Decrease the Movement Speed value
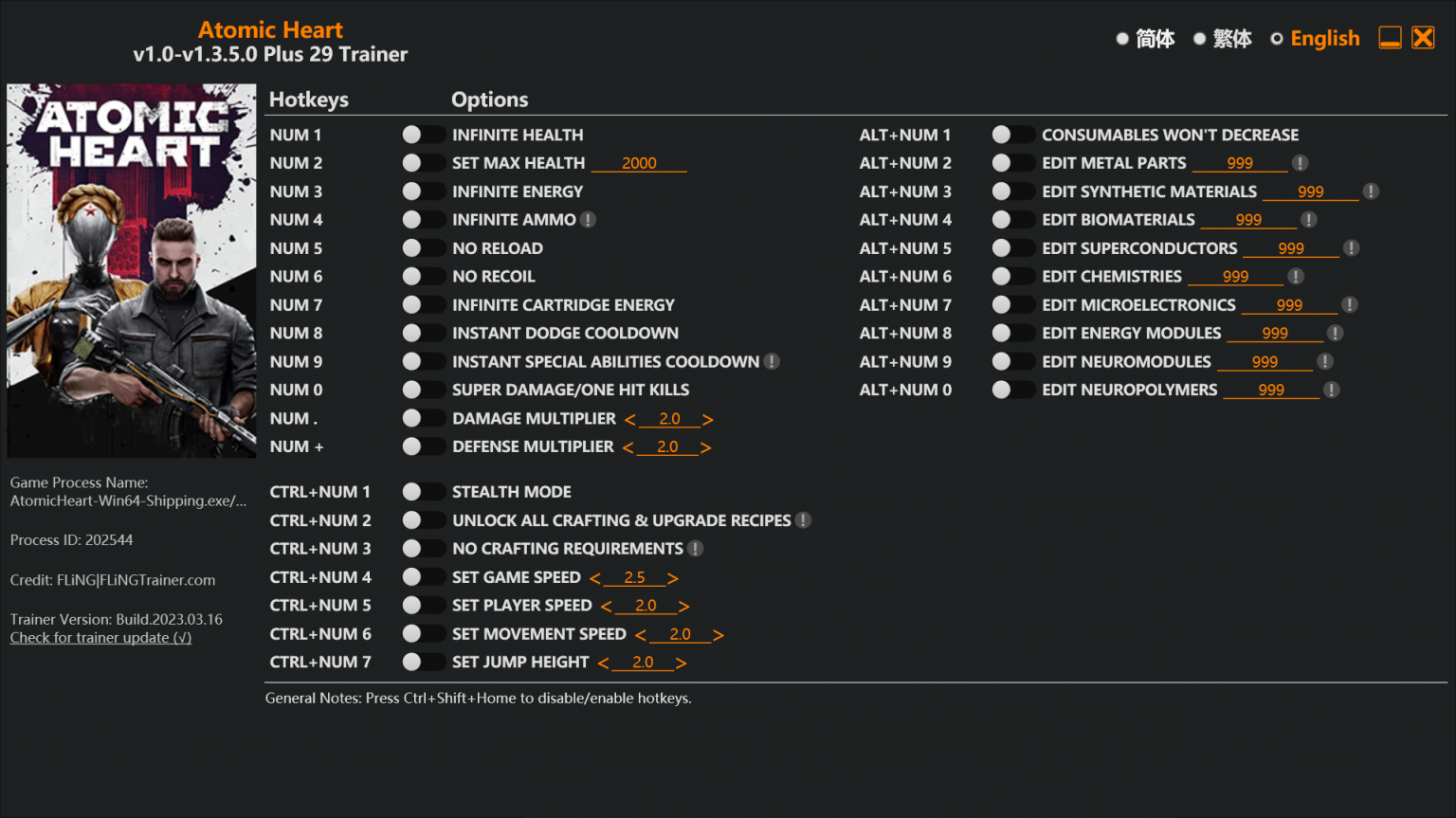Viewport: 1456px width, 818px height. [640, 634]
